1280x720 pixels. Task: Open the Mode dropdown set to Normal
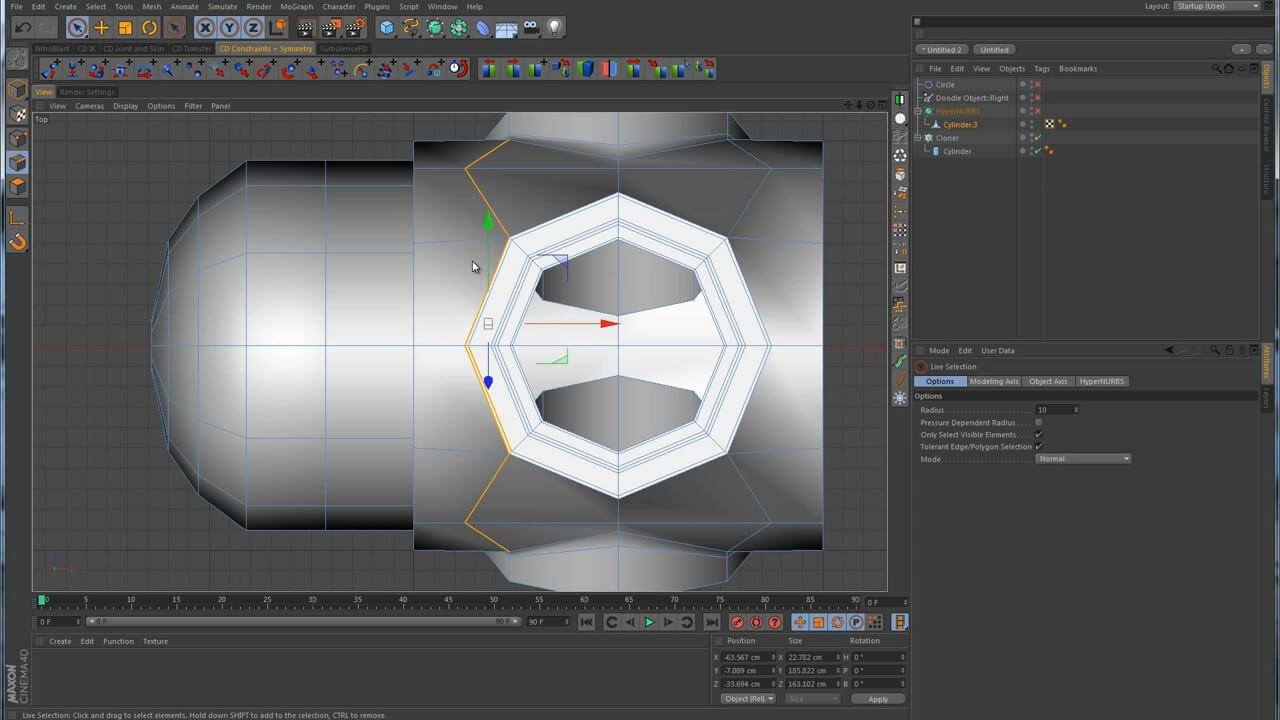pos(1083,459)
